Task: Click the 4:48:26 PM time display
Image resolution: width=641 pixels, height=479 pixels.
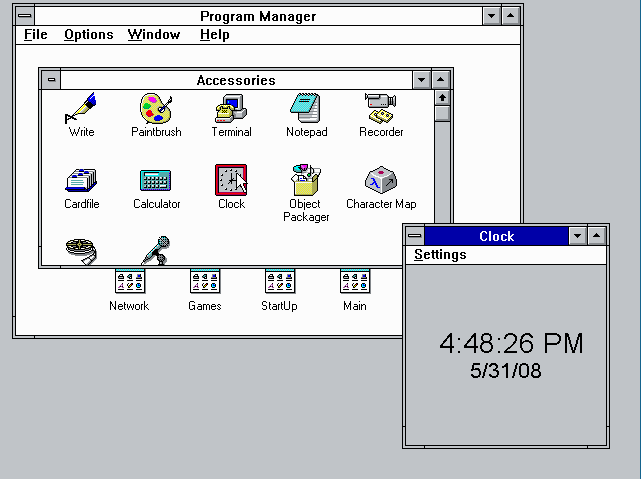Action: click(x=511, y=343)
